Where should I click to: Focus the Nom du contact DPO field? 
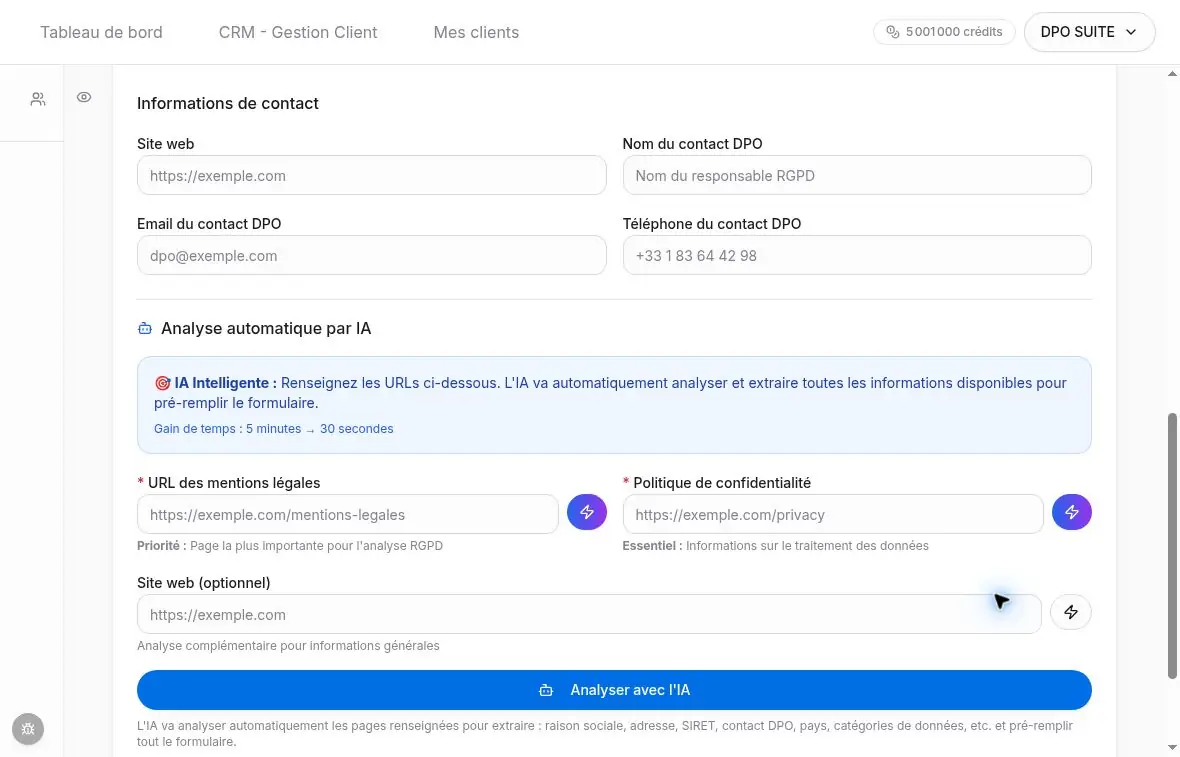[x=856, y=175]
